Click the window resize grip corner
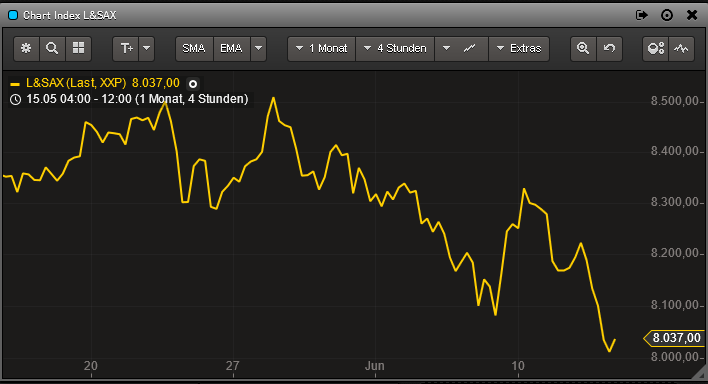This screenshot has height=384, width=708. [700, 373]
